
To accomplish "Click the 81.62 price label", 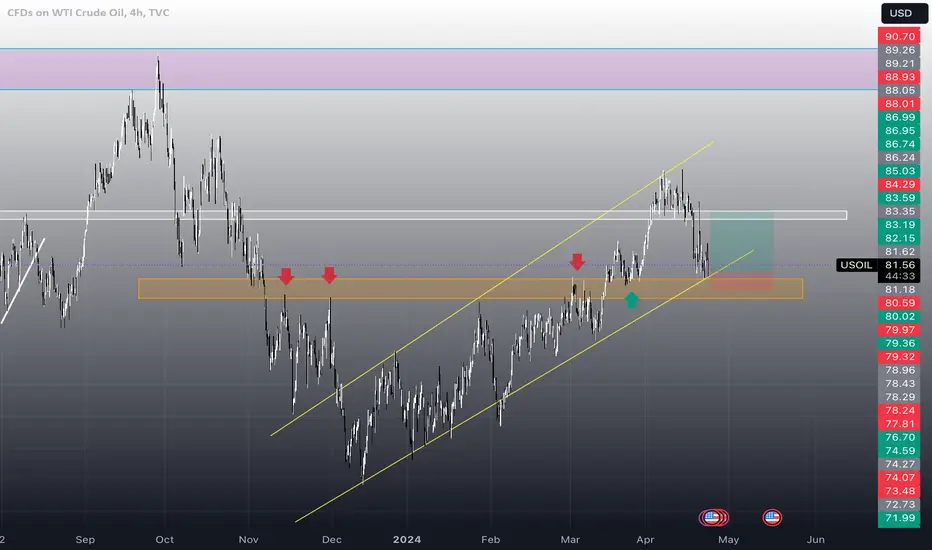I will coord(900,252).
